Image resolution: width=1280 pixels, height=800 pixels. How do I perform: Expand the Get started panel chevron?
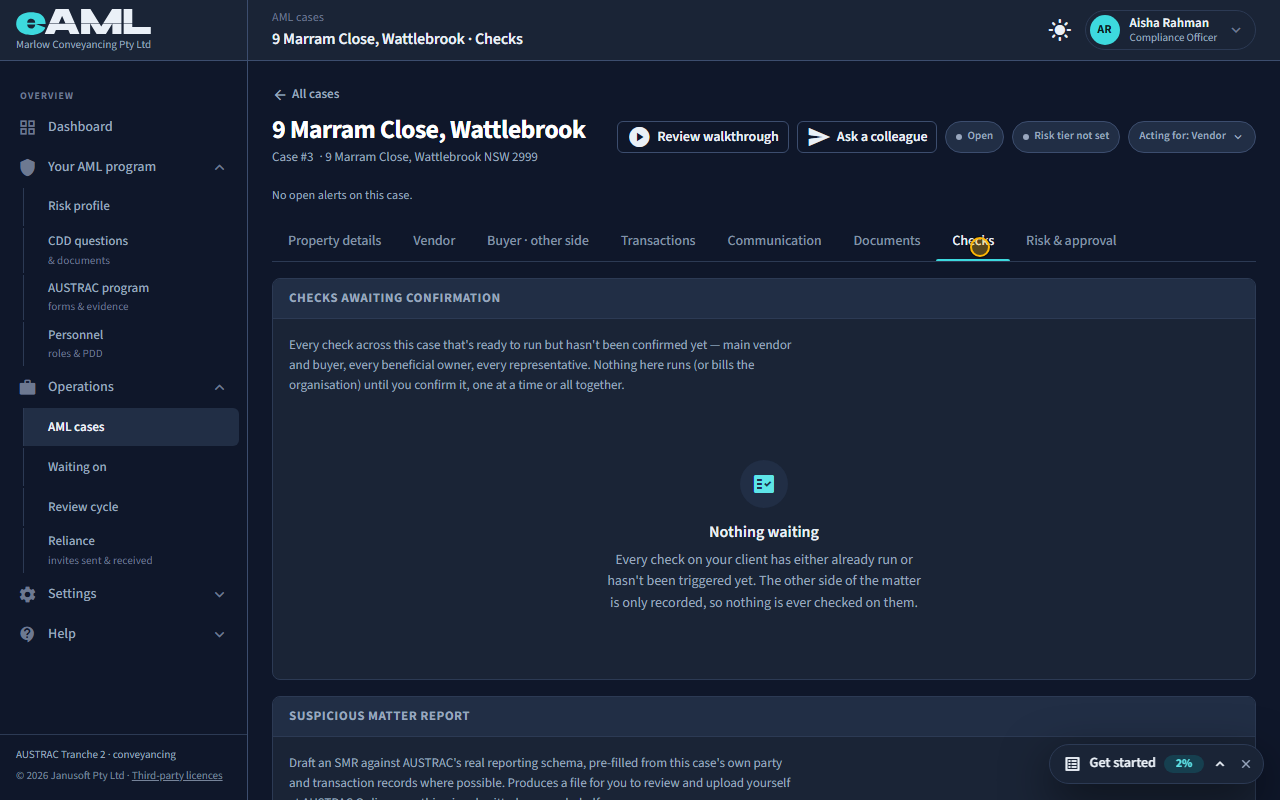coord(1220,763)
